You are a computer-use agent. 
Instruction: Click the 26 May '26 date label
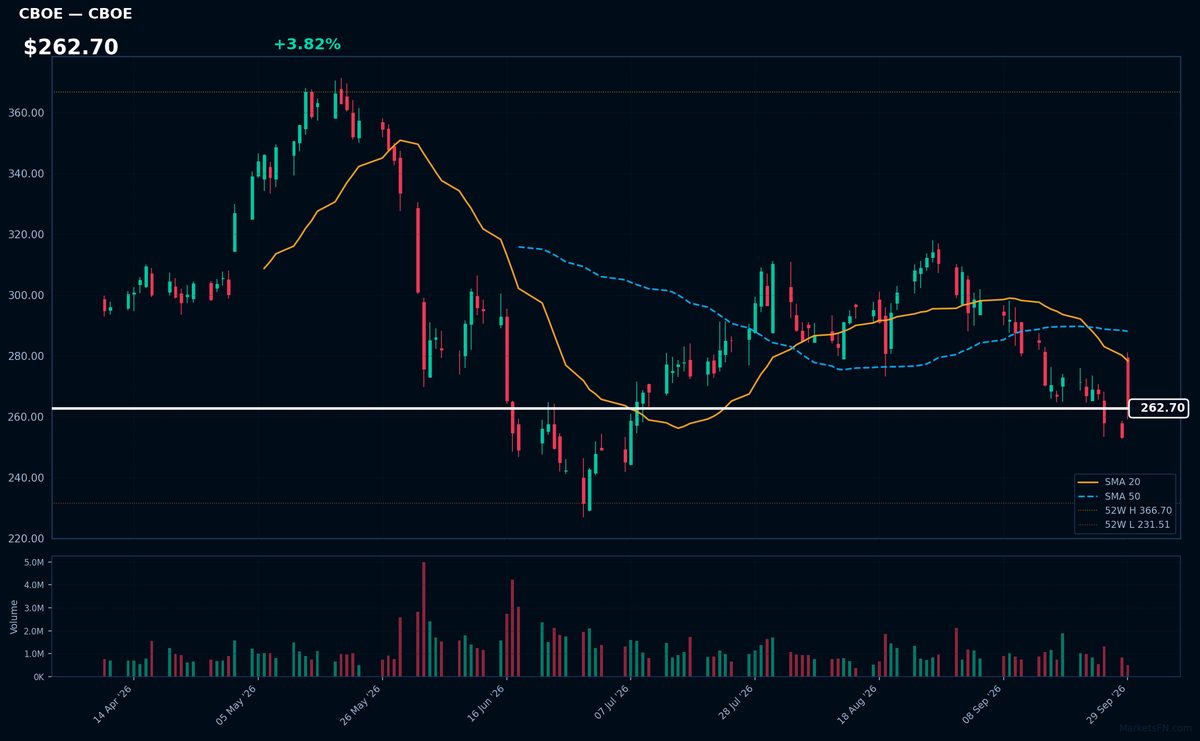[x=361, y=705]
